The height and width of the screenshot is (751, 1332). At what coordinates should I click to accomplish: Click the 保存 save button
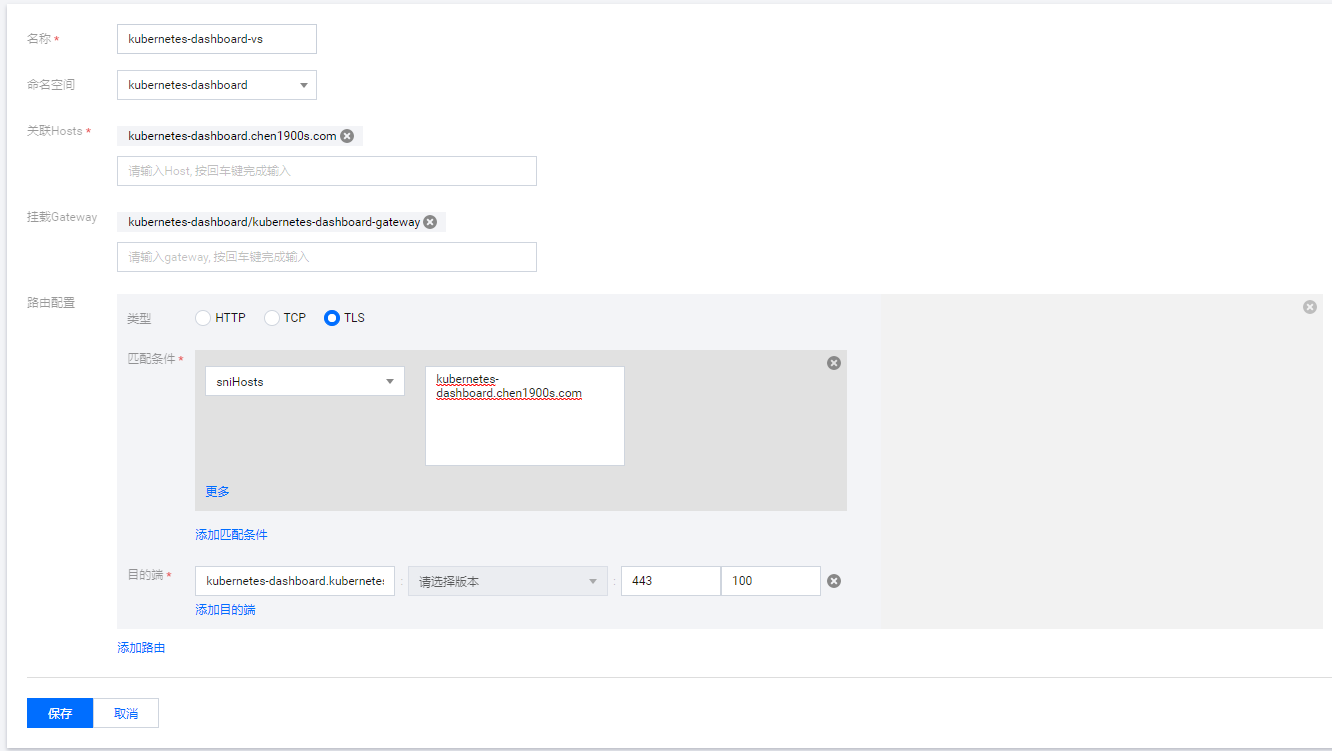tap(60, 713)
